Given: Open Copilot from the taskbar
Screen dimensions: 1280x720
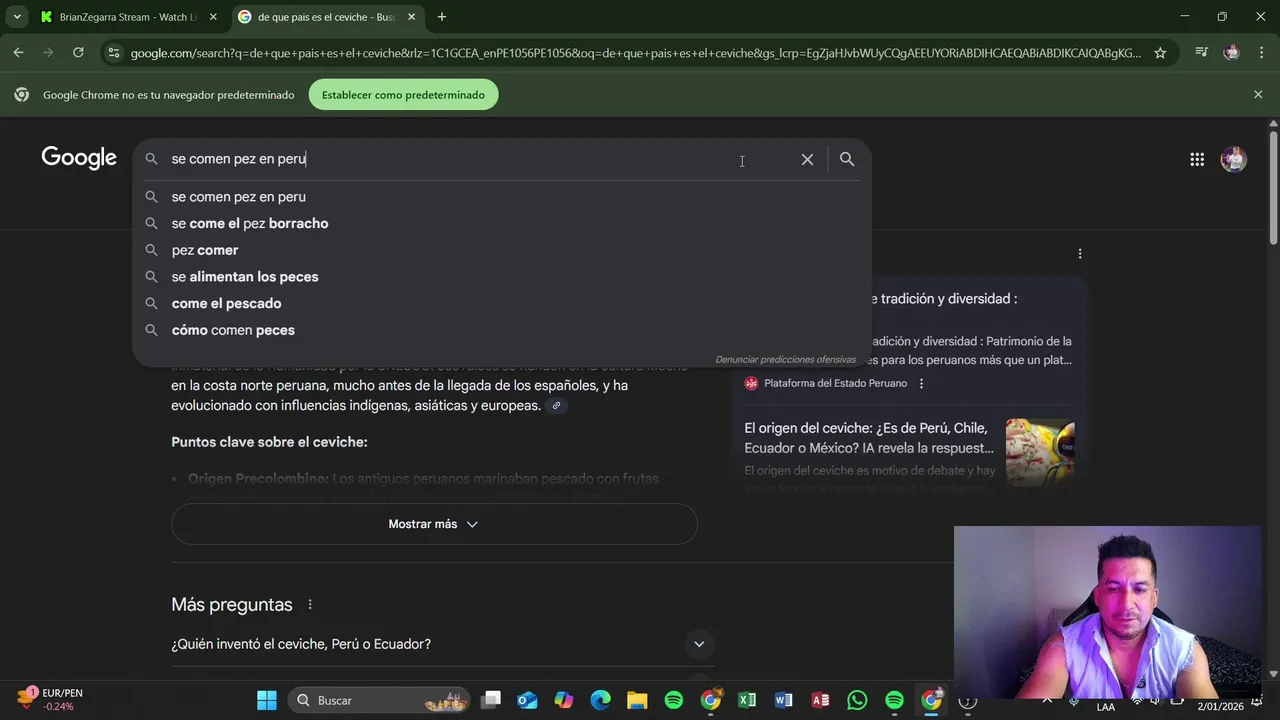Looking at the screenshot, I should point(564,700).
